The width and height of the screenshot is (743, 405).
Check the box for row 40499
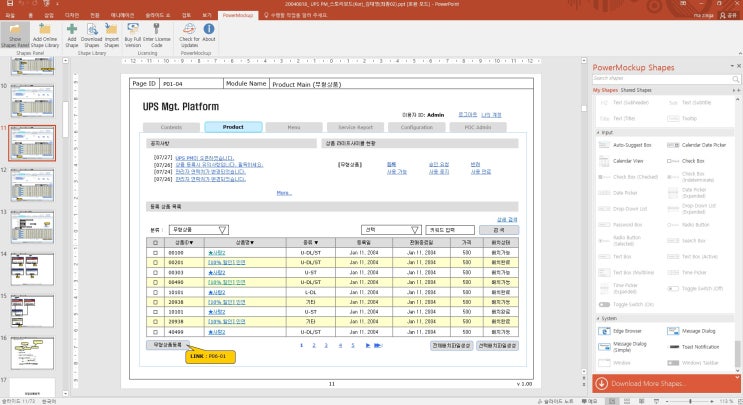tap(155, 332)
